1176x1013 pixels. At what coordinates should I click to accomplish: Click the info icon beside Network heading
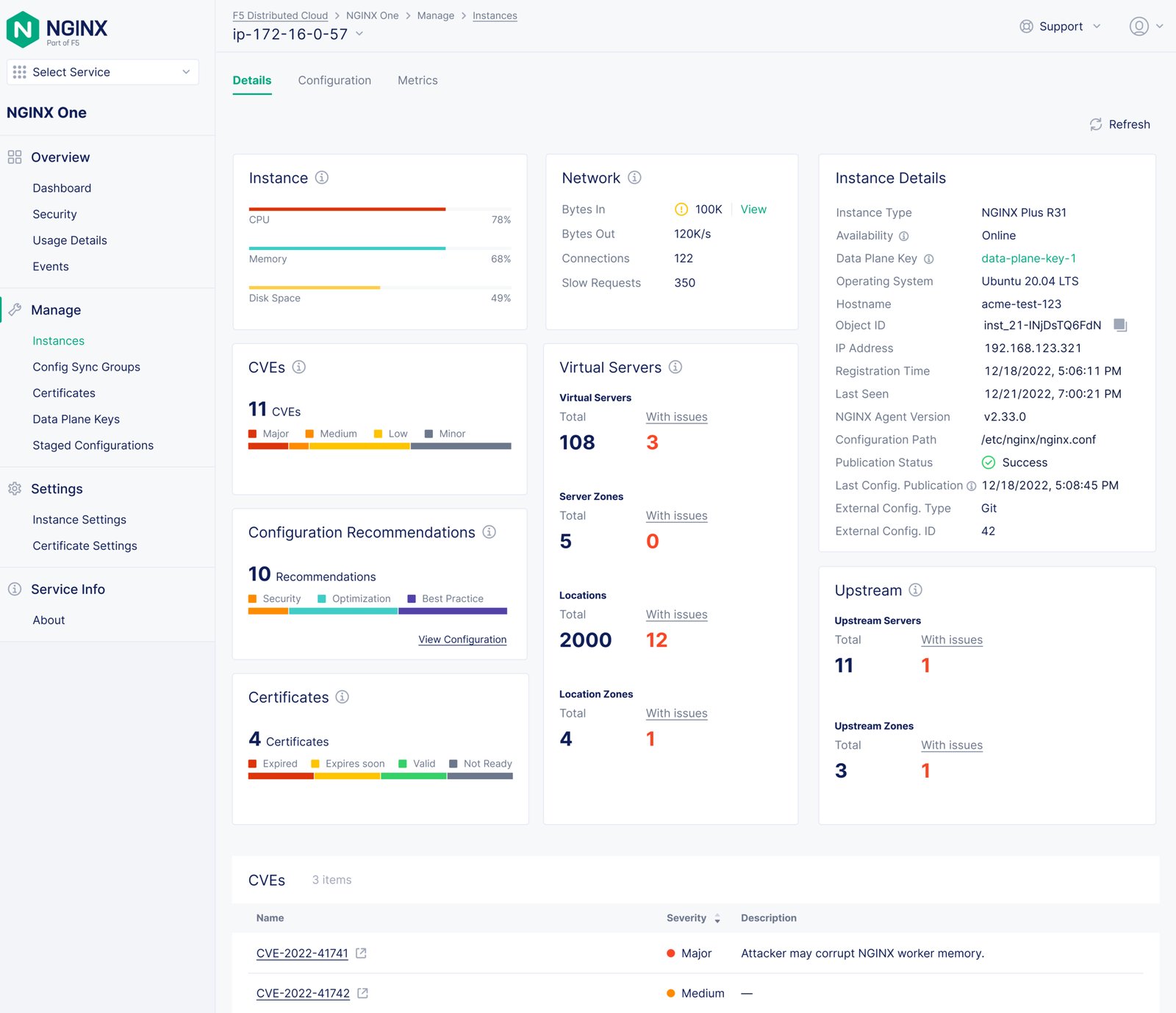635,178
